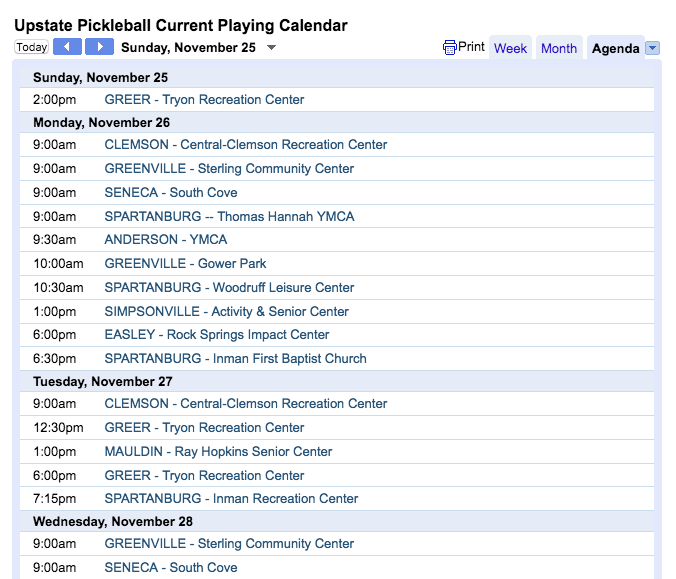Open GREENVILLE Gower Park event
The image size is (676, 579).
point(185,263)
